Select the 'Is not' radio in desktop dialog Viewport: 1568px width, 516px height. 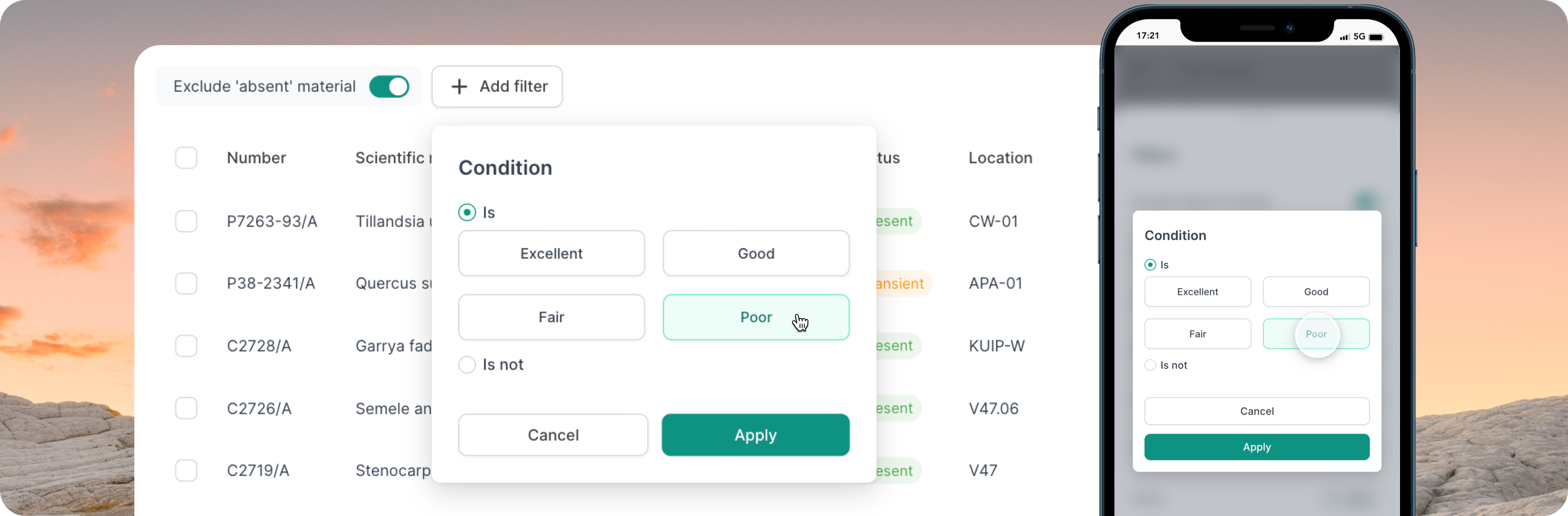(467, 364)
